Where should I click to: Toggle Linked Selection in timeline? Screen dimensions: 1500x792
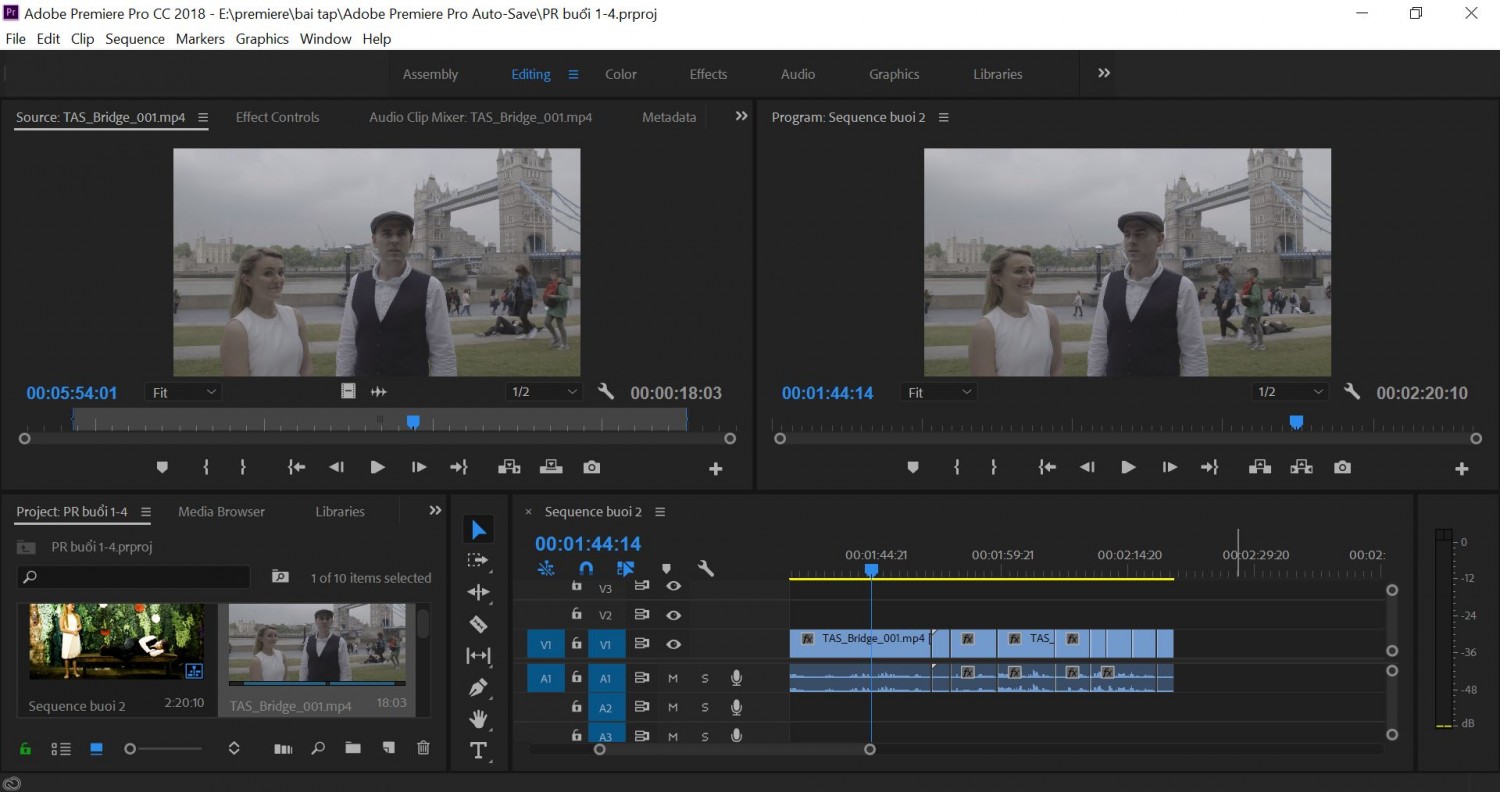[x=626, y=568]
